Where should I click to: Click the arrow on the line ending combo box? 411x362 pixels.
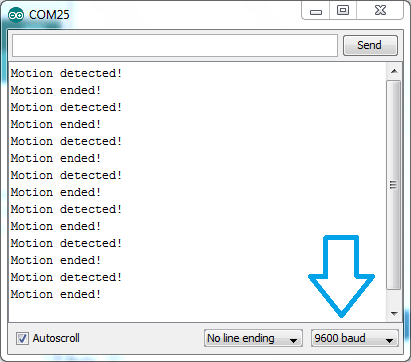(x=293, y=340)
